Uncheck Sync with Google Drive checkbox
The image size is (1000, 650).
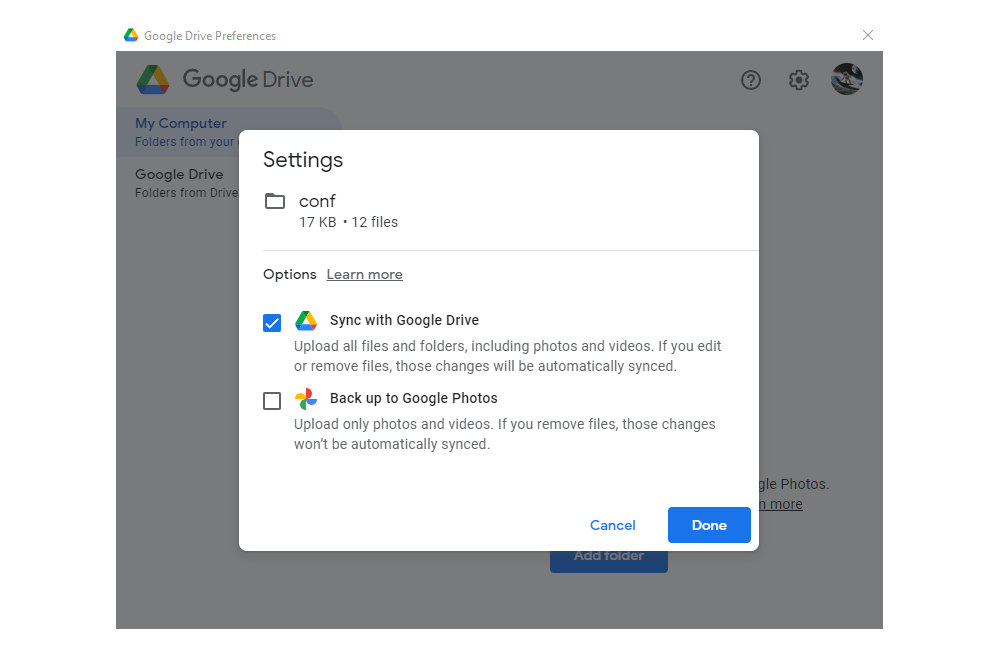coord(272,323)
